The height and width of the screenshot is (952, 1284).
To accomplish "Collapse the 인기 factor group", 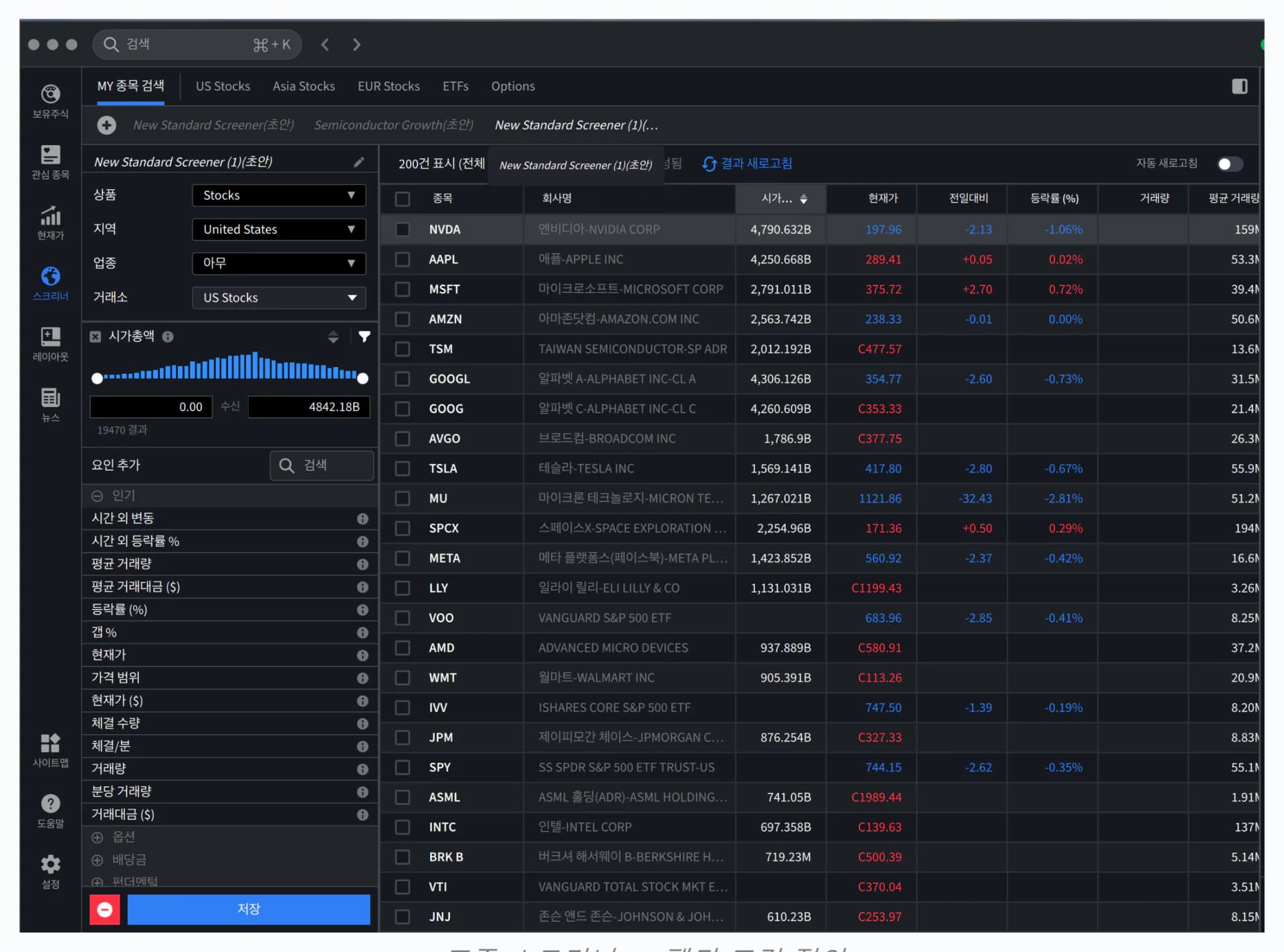I will (x=98, y=496).
